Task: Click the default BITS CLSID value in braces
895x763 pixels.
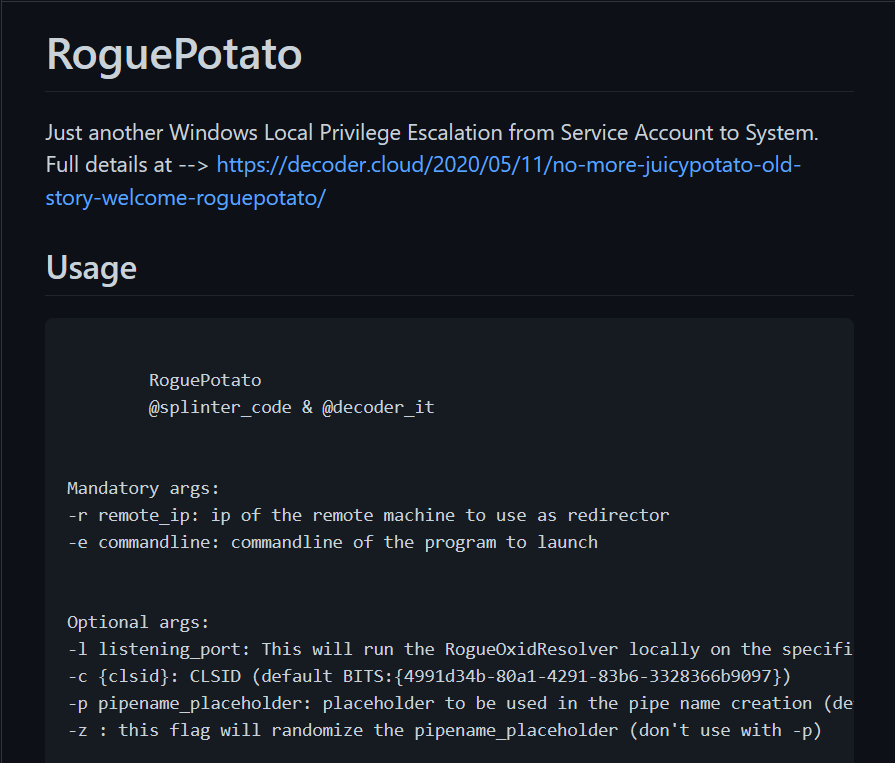Action: [x=588, y=676]
